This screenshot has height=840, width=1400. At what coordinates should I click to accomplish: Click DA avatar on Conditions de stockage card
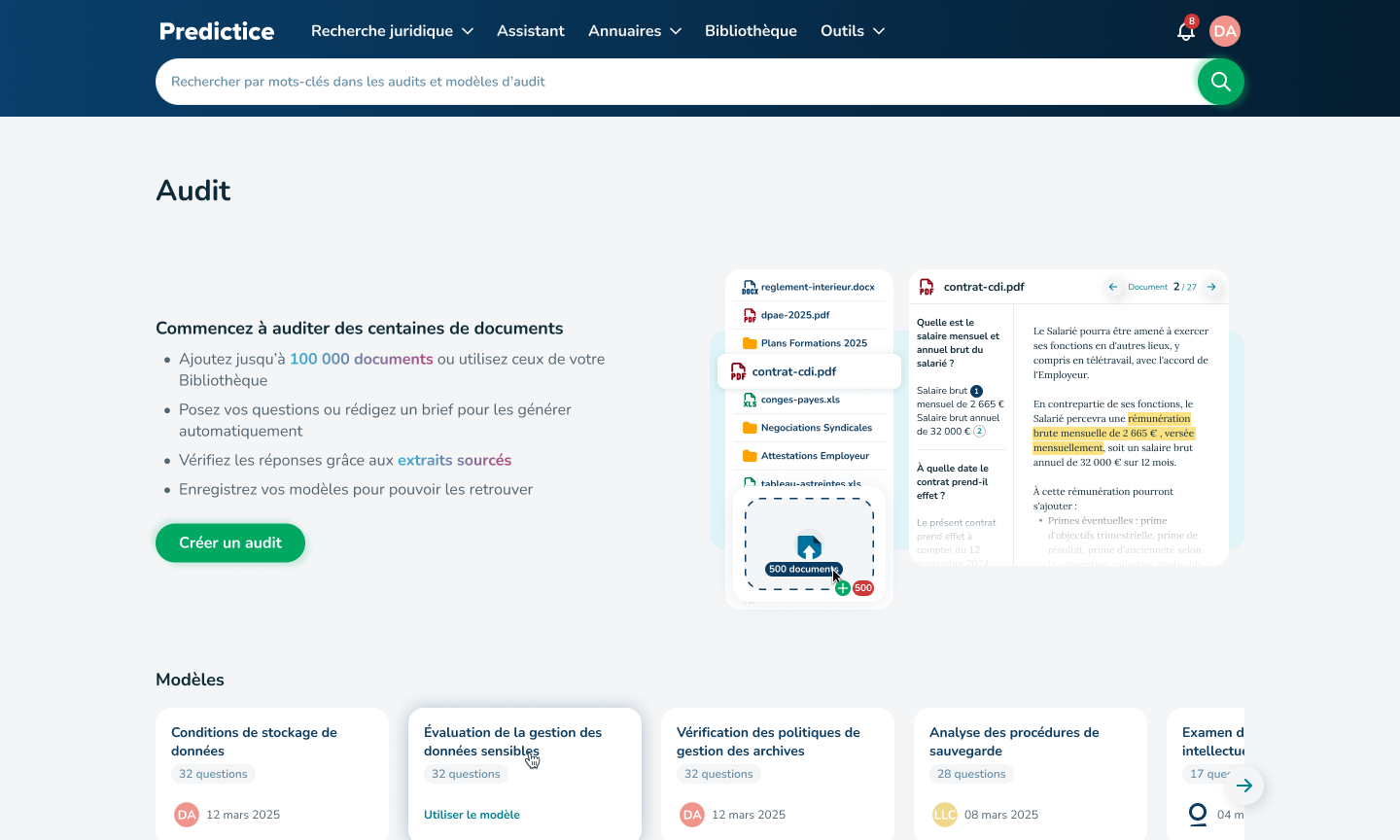click(187, 815)
